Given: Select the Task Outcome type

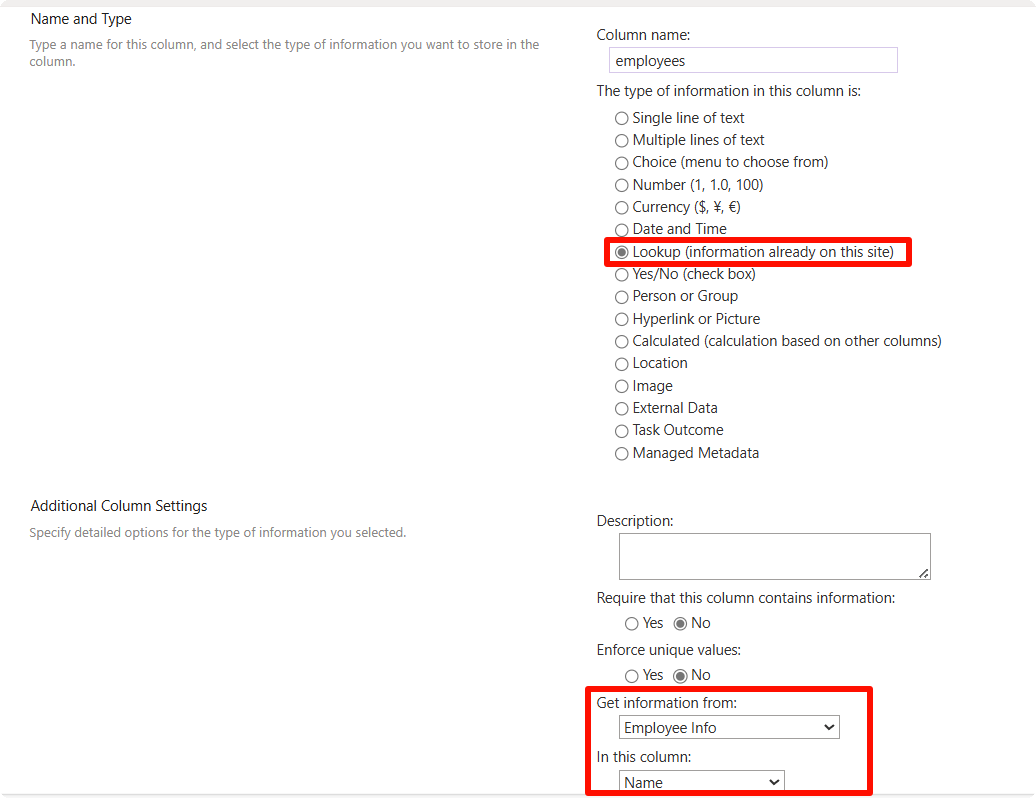Looking at the screenshot, I should point(621,430).
